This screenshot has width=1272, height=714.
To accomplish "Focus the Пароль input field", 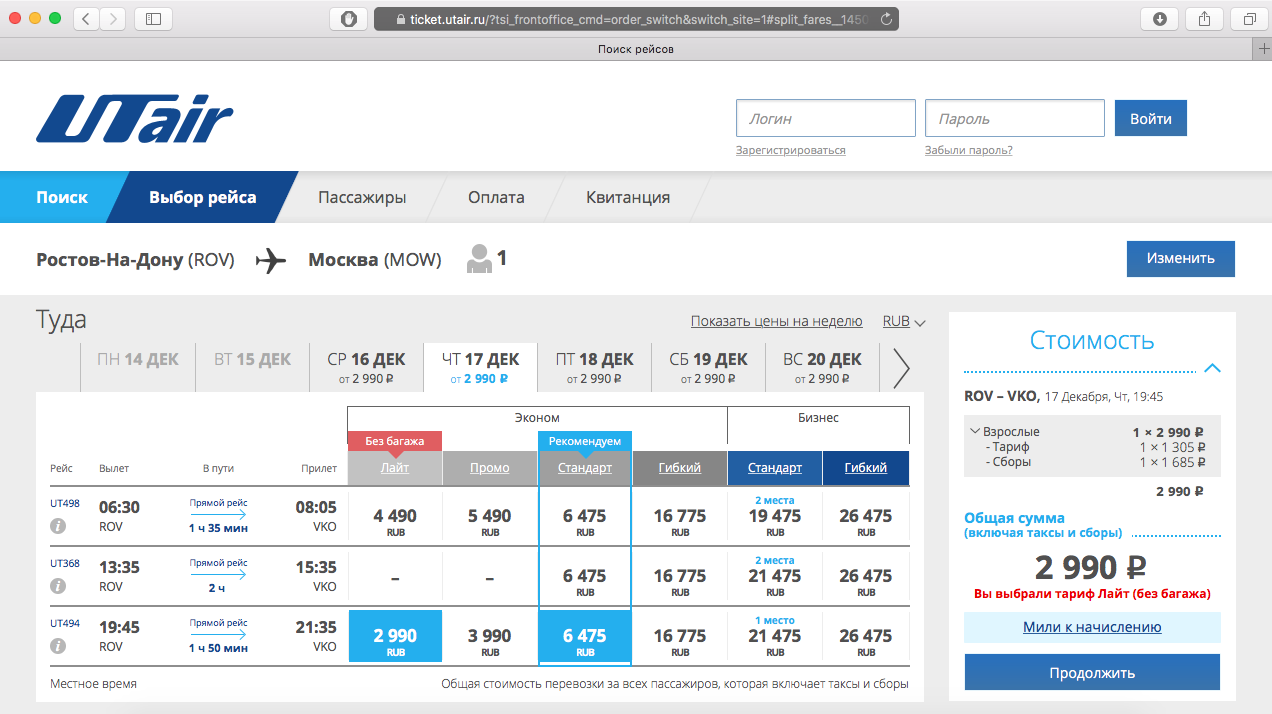I will (x=1015, y=118).
